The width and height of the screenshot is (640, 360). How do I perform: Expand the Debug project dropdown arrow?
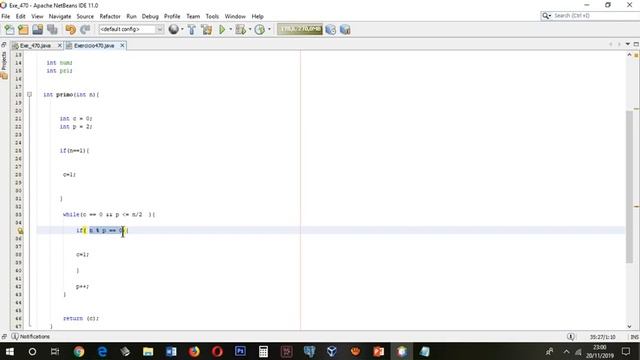[x=250, y=29]
